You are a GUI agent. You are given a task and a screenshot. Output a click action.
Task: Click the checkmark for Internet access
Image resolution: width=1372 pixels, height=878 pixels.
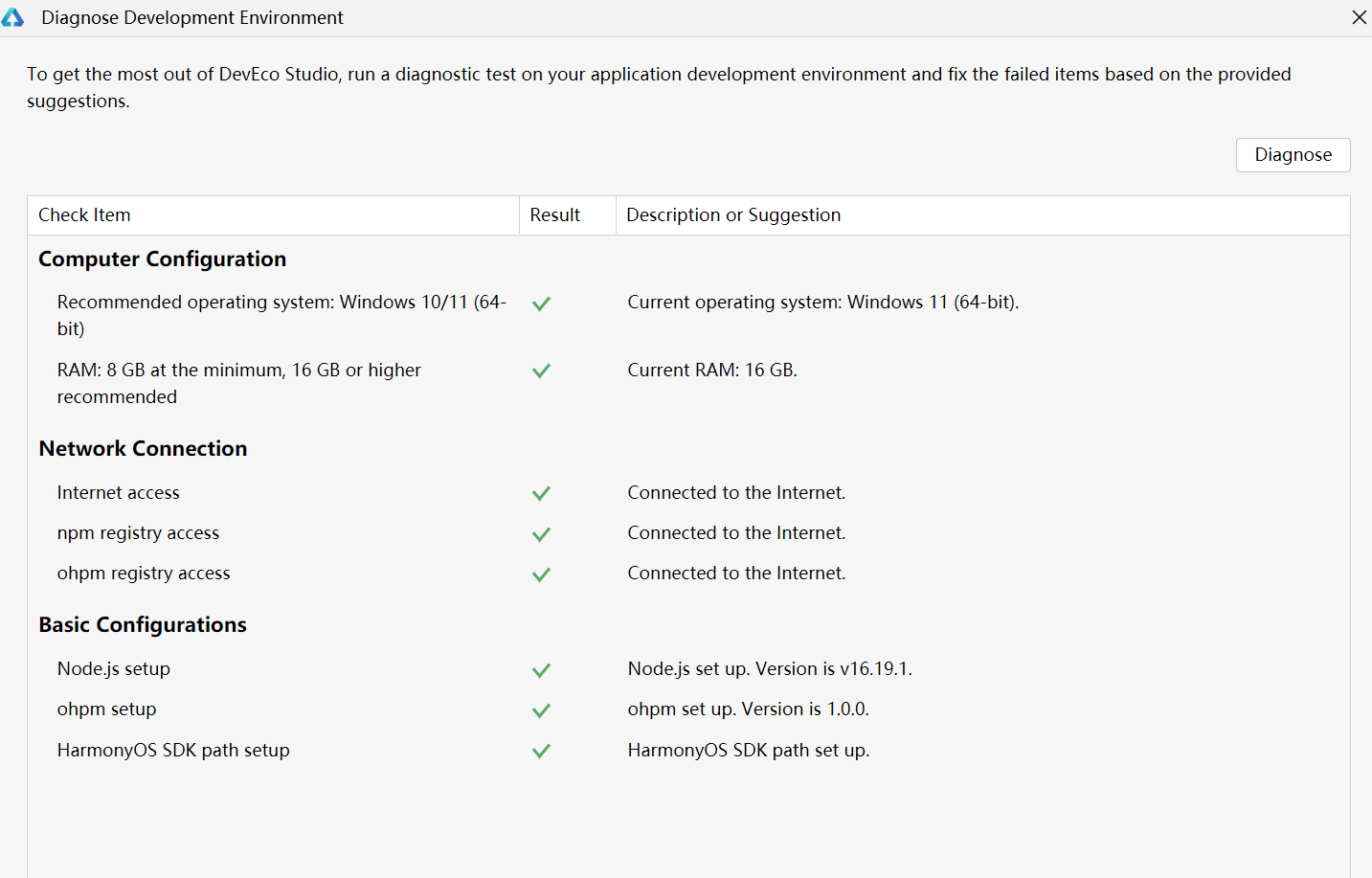pos(541,493)
